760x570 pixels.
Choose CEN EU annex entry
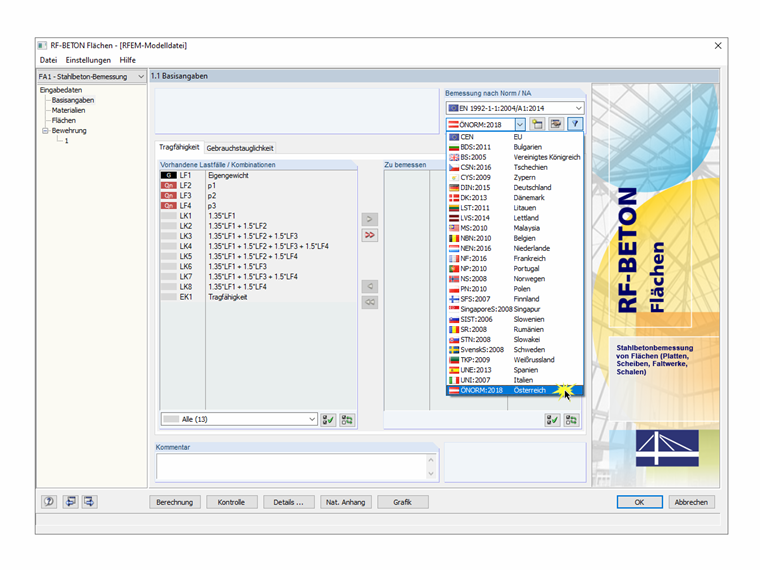pyautogui.click(x=514, y=137)
